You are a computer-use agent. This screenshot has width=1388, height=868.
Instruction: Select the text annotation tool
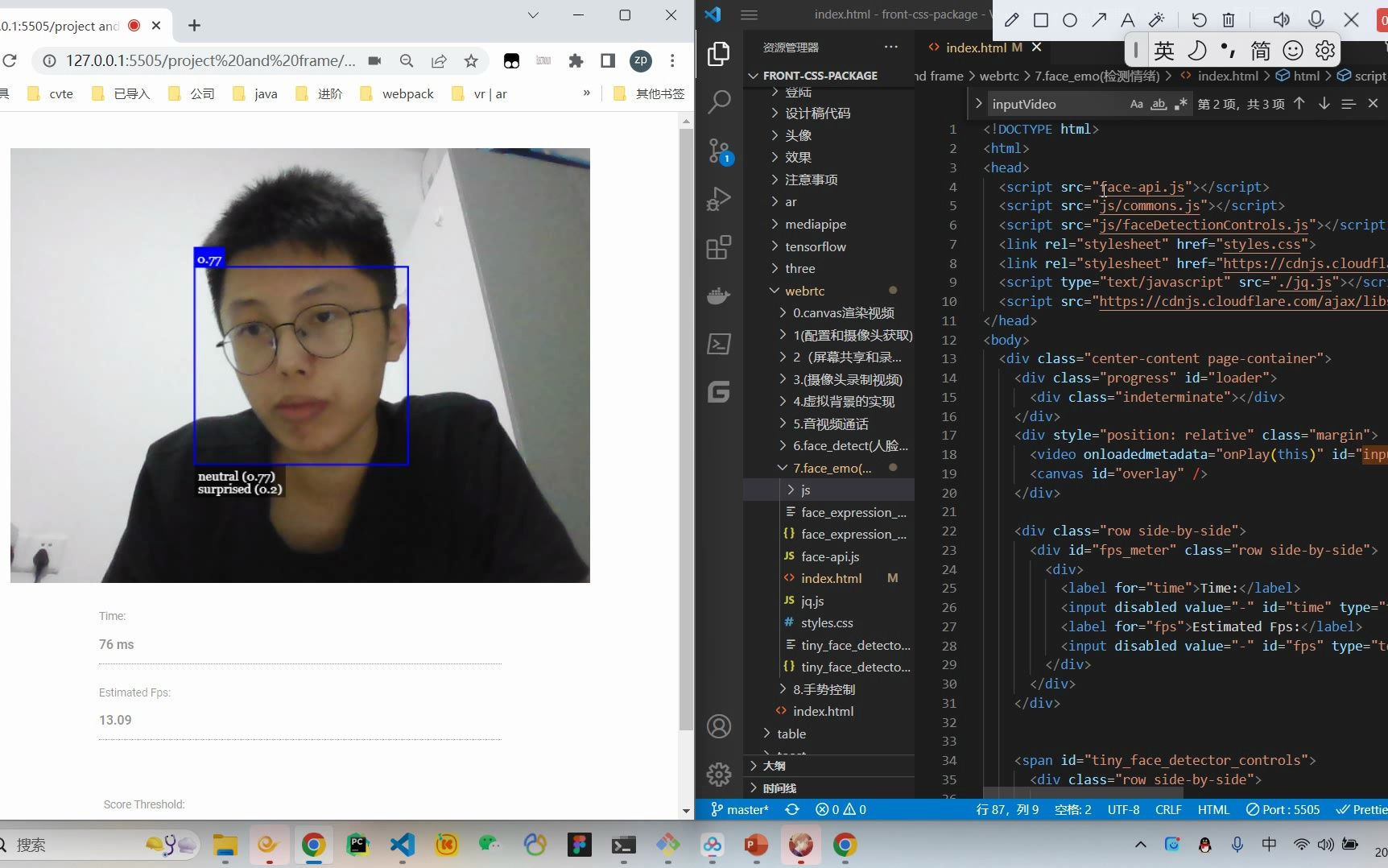pyautogui.click(x=1128, y=20)
